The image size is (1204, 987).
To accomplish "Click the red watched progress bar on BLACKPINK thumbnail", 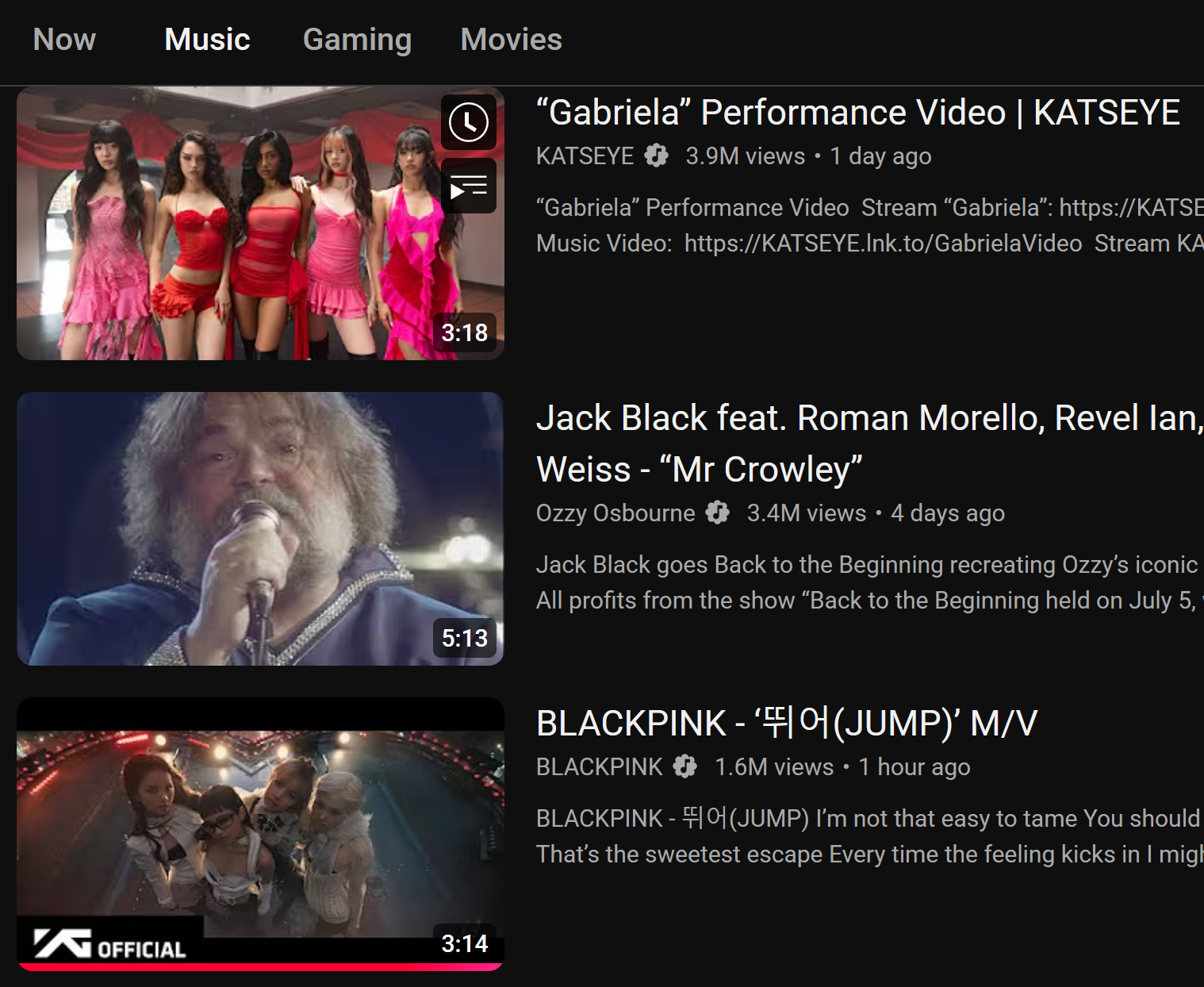I will pyautogui.click(x=260, y=966).
